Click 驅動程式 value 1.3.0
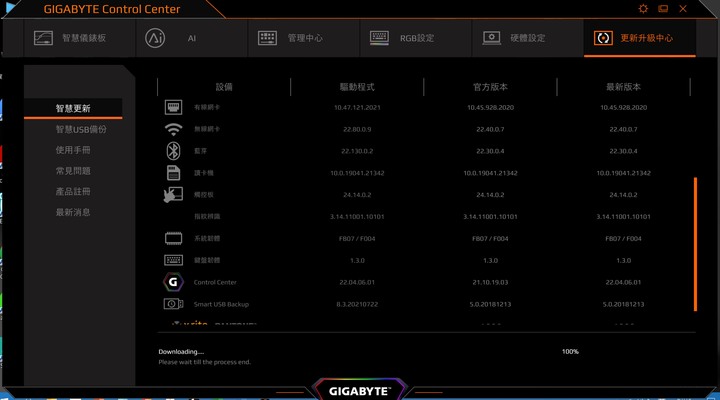The image size is (720, 400). (357, 260)
